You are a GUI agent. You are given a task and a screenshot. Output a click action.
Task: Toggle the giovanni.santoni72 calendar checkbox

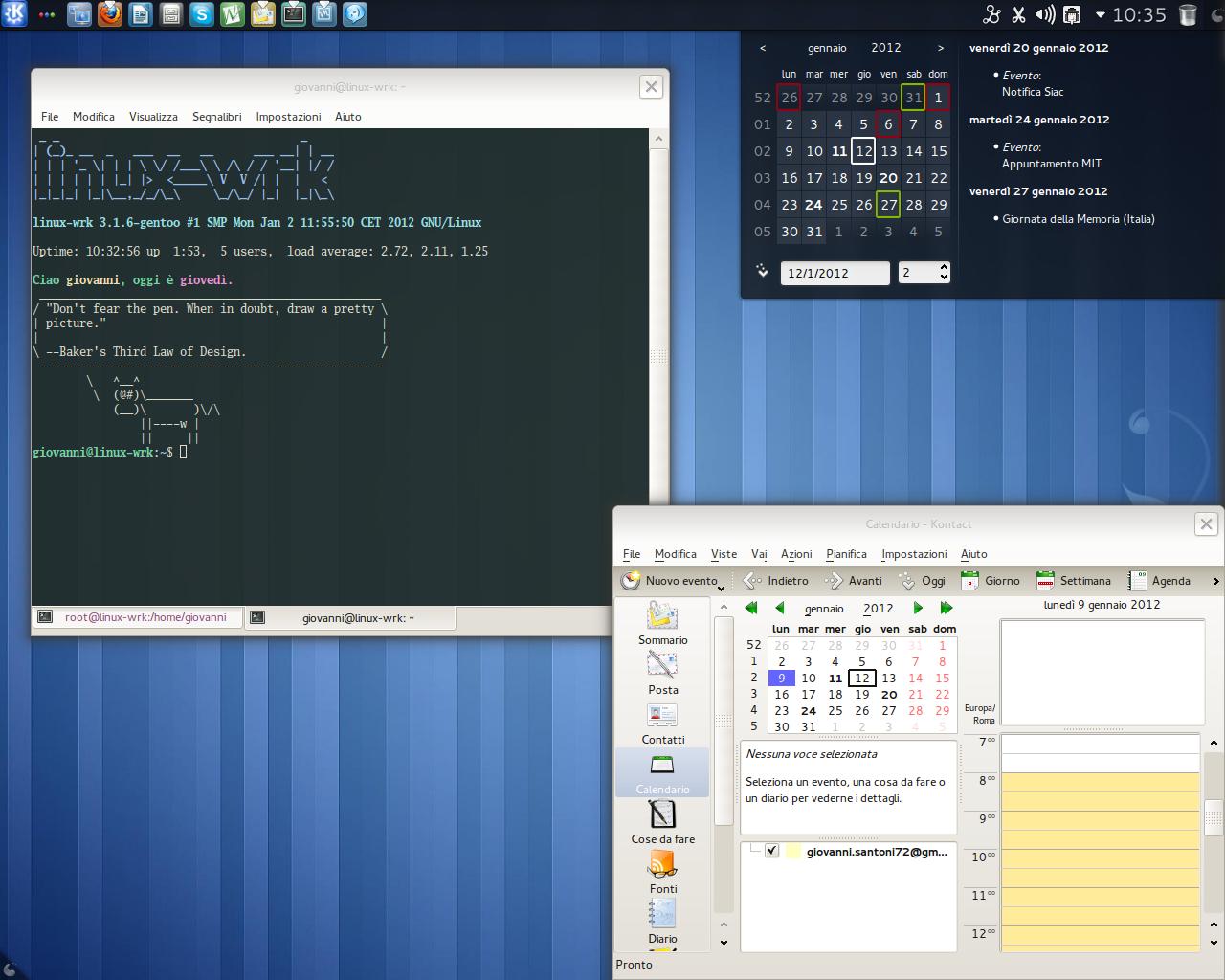click(772, 851)
